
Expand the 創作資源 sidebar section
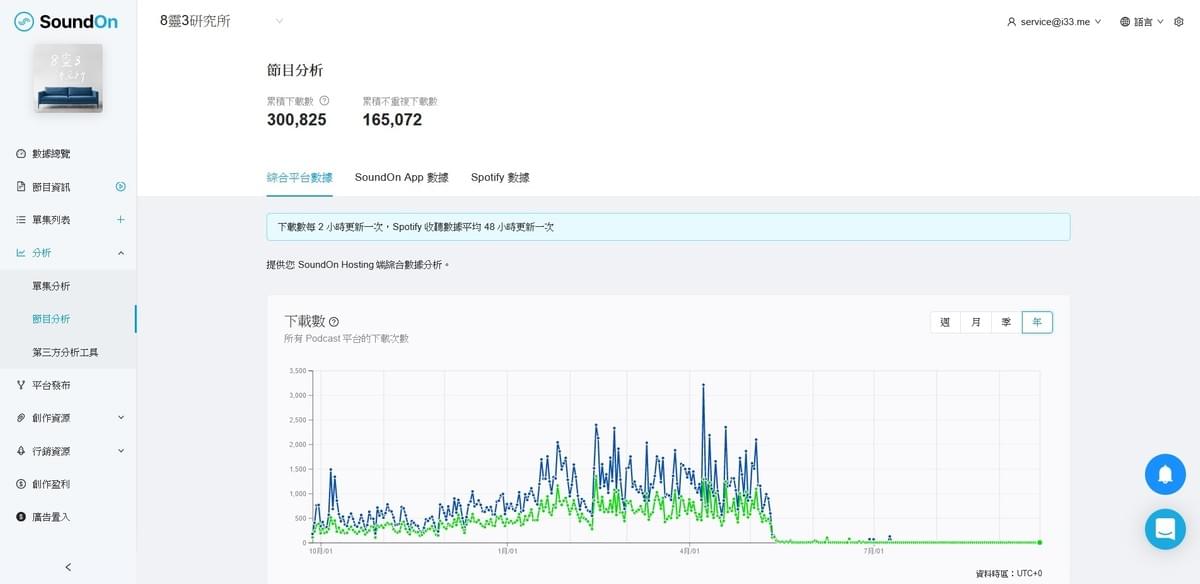68,417
